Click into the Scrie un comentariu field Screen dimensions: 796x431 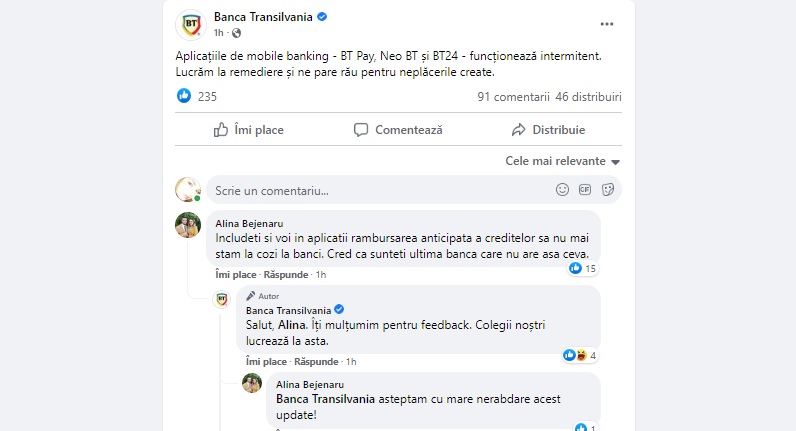[x=375, y=190]
